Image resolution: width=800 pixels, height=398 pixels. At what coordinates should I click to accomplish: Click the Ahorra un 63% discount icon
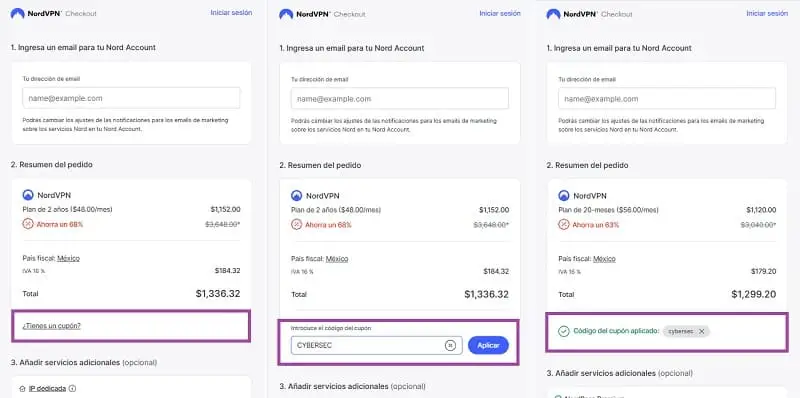[x=564, y=225]
